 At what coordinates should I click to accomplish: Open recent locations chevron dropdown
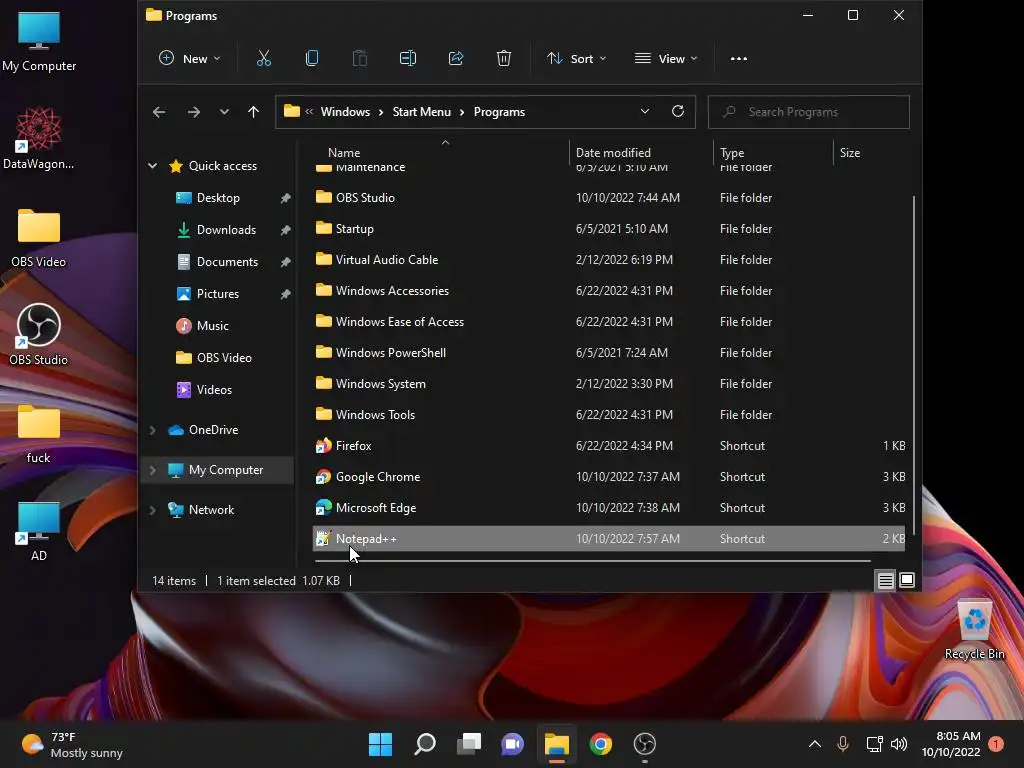click(224, 112)
